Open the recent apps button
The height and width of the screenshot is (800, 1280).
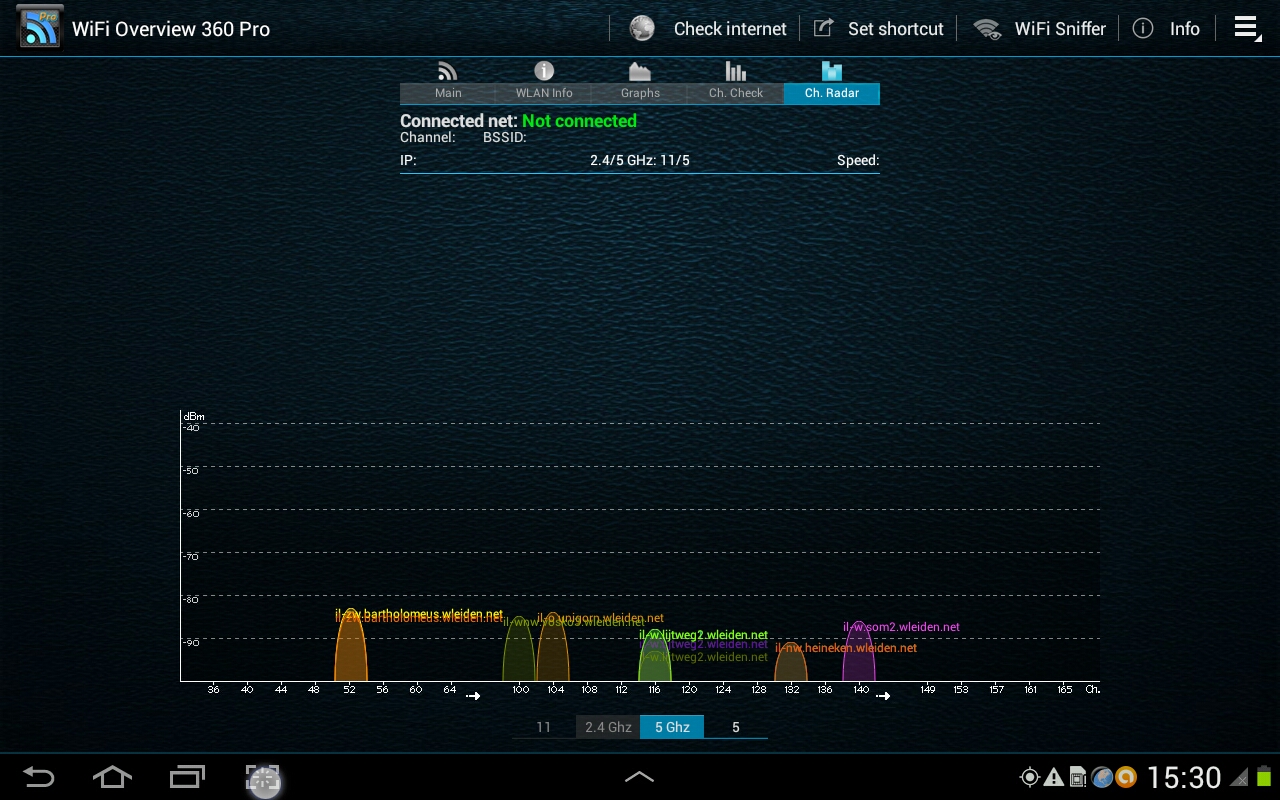tap(187, 777)
